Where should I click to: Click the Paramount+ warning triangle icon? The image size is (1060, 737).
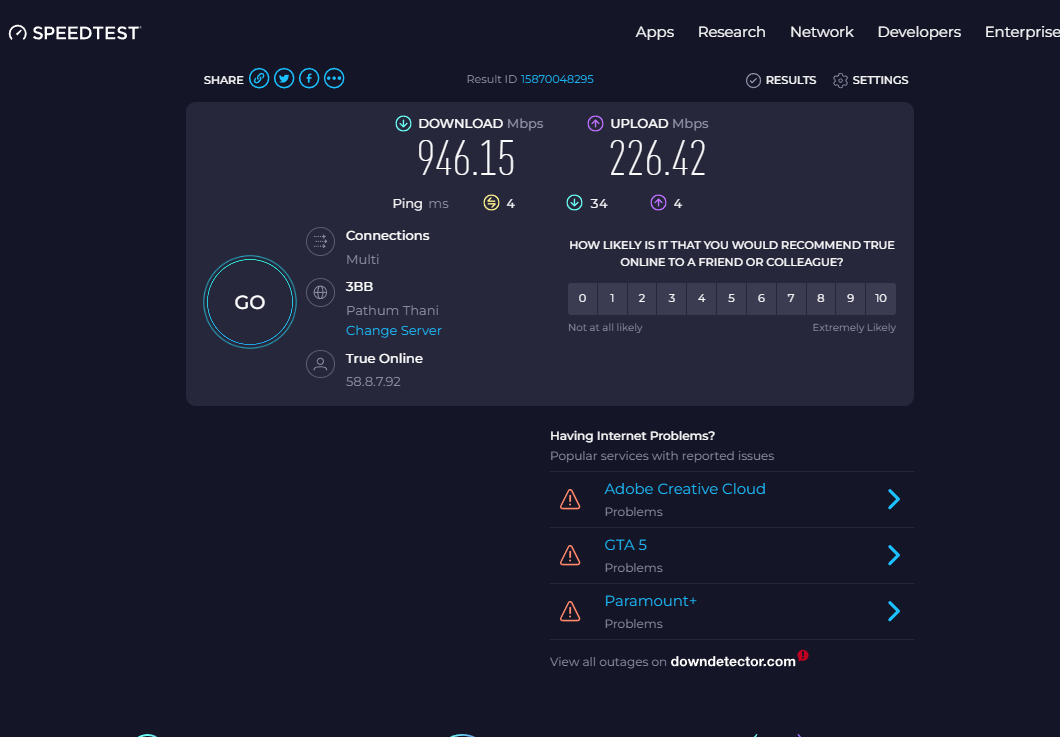pyautogui.click(x=570, y=612)
